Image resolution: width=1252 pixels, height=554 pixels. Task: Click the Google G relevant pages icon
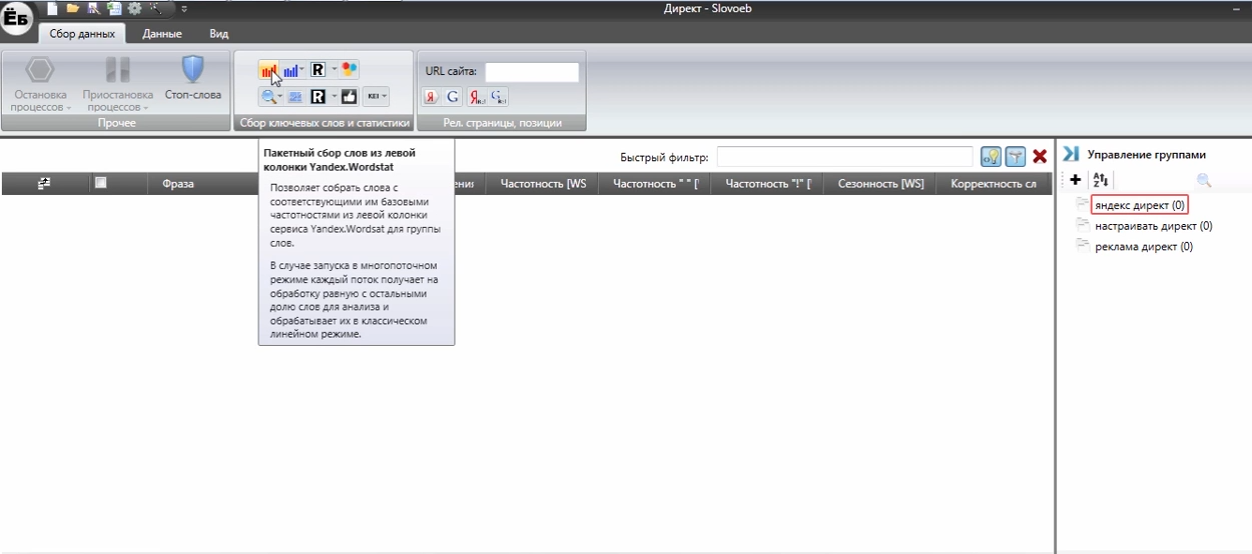coord(453,97)
